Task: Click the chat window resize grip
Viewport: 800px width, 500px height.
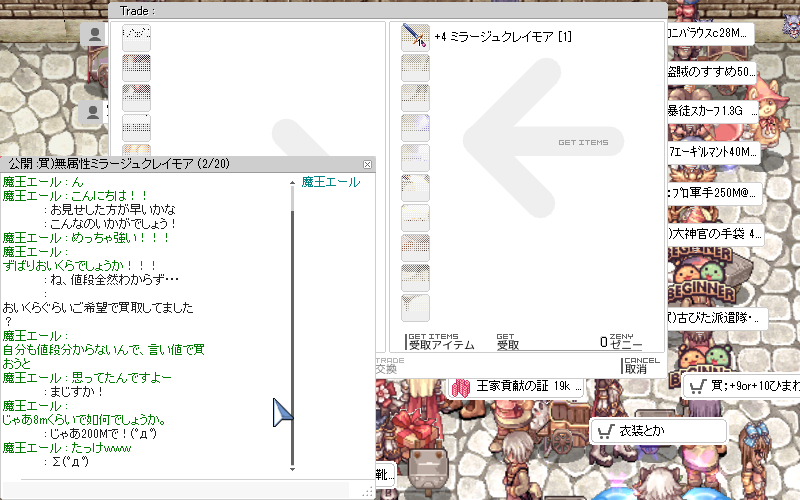Action: coord(367,492)
